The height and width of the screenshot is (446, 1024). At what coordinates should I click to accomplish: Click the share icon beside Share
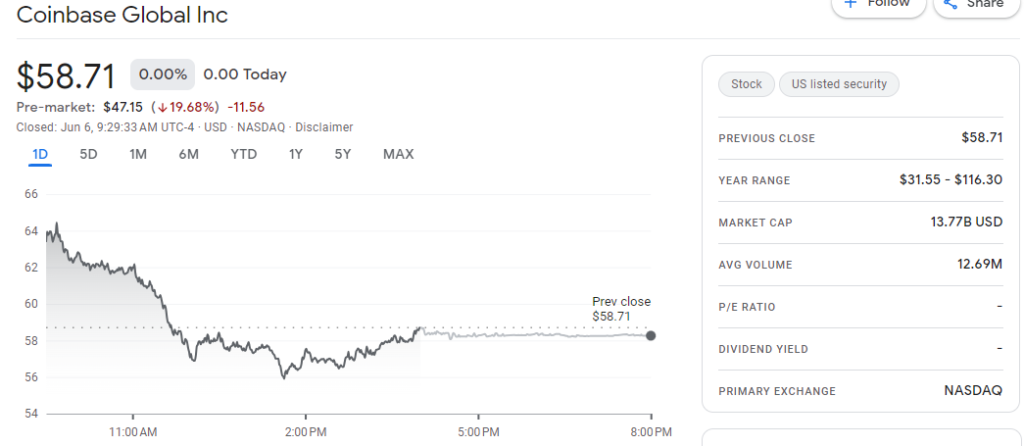pyautogui.click(x=951, y=4)
